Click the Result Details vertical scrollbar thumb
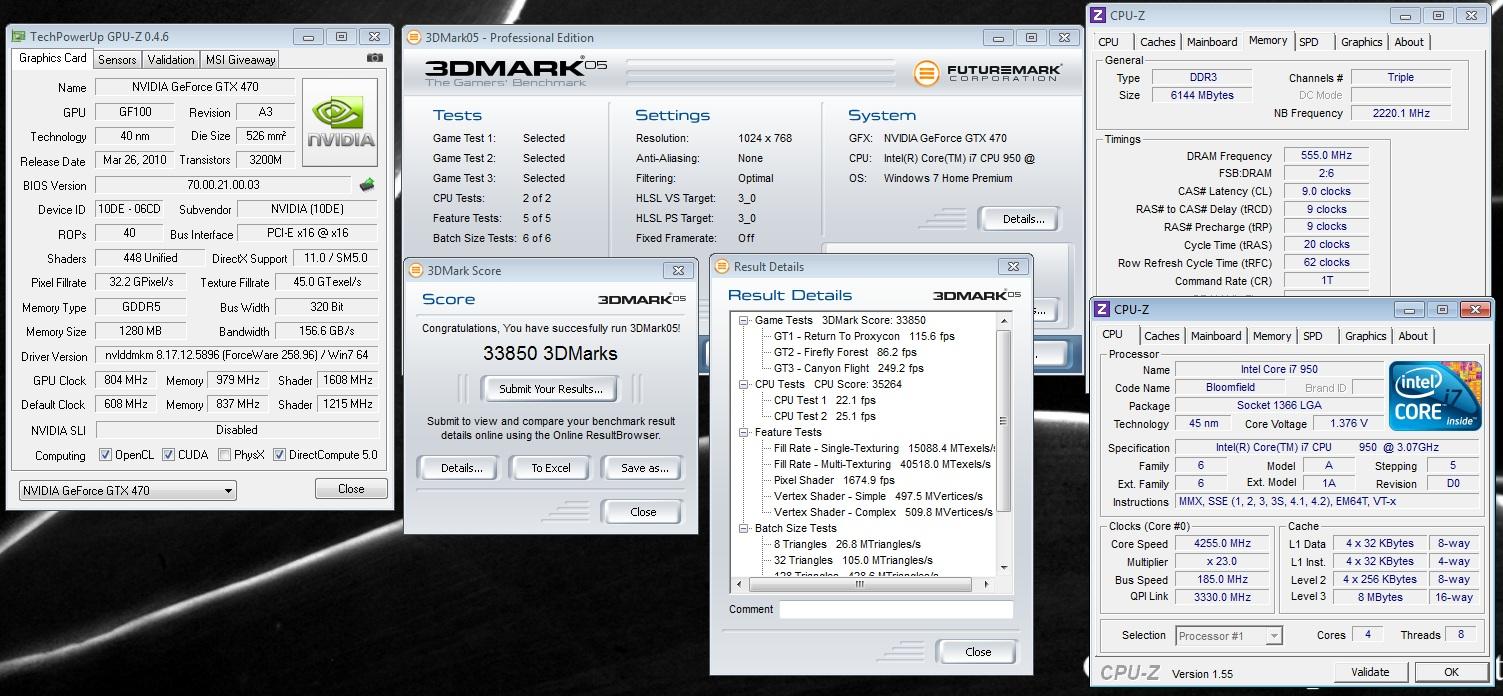1503x696 pixels. 1005,422
